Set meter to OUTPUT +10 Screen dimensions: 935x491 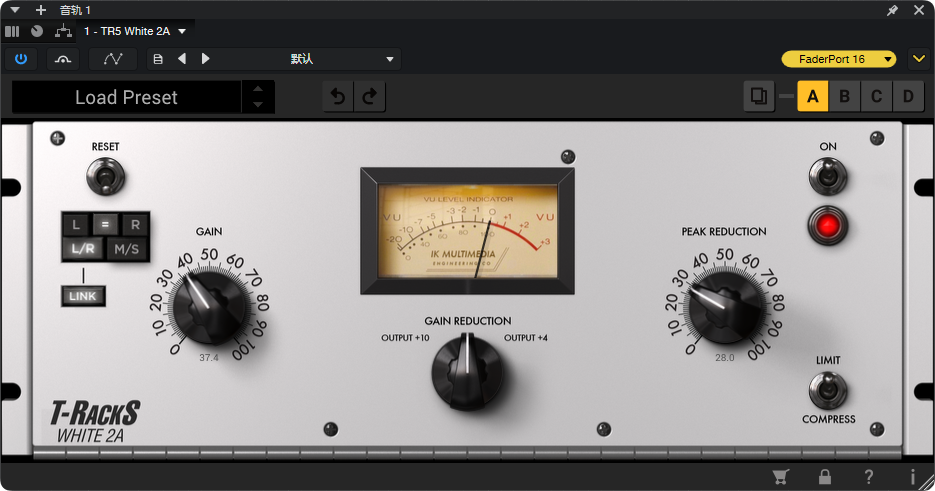point(405,338)
